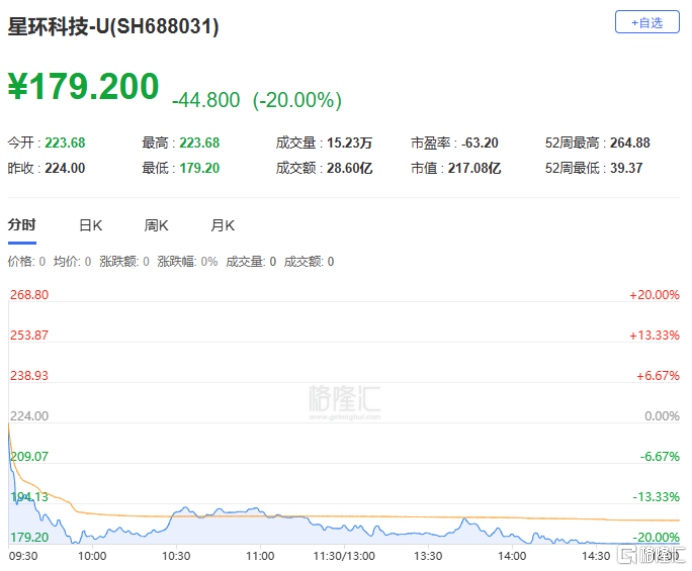Click the 成交量: 0 readout below tabs

pos(251,262)
